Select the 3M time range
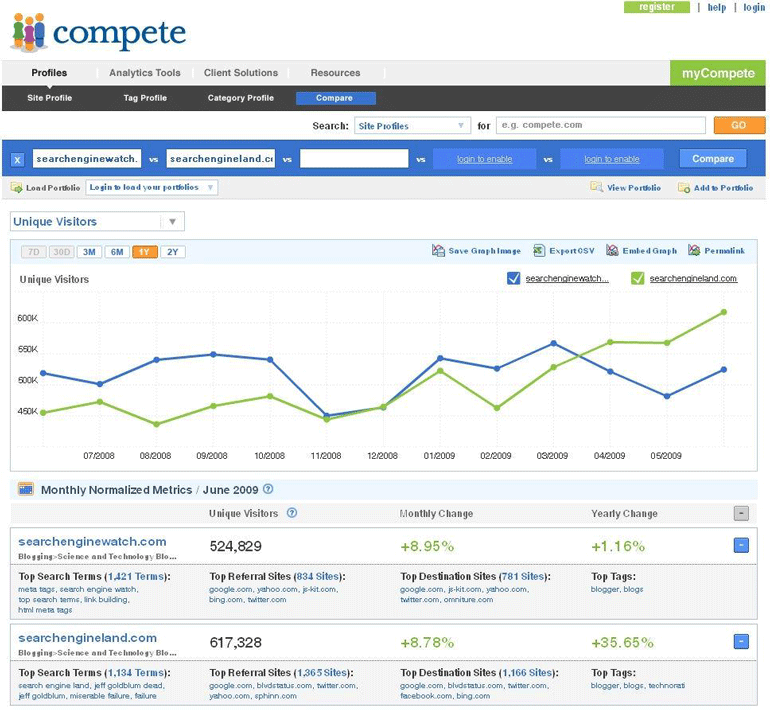Viewport: 770px width, 710px height. click(89, 252)
